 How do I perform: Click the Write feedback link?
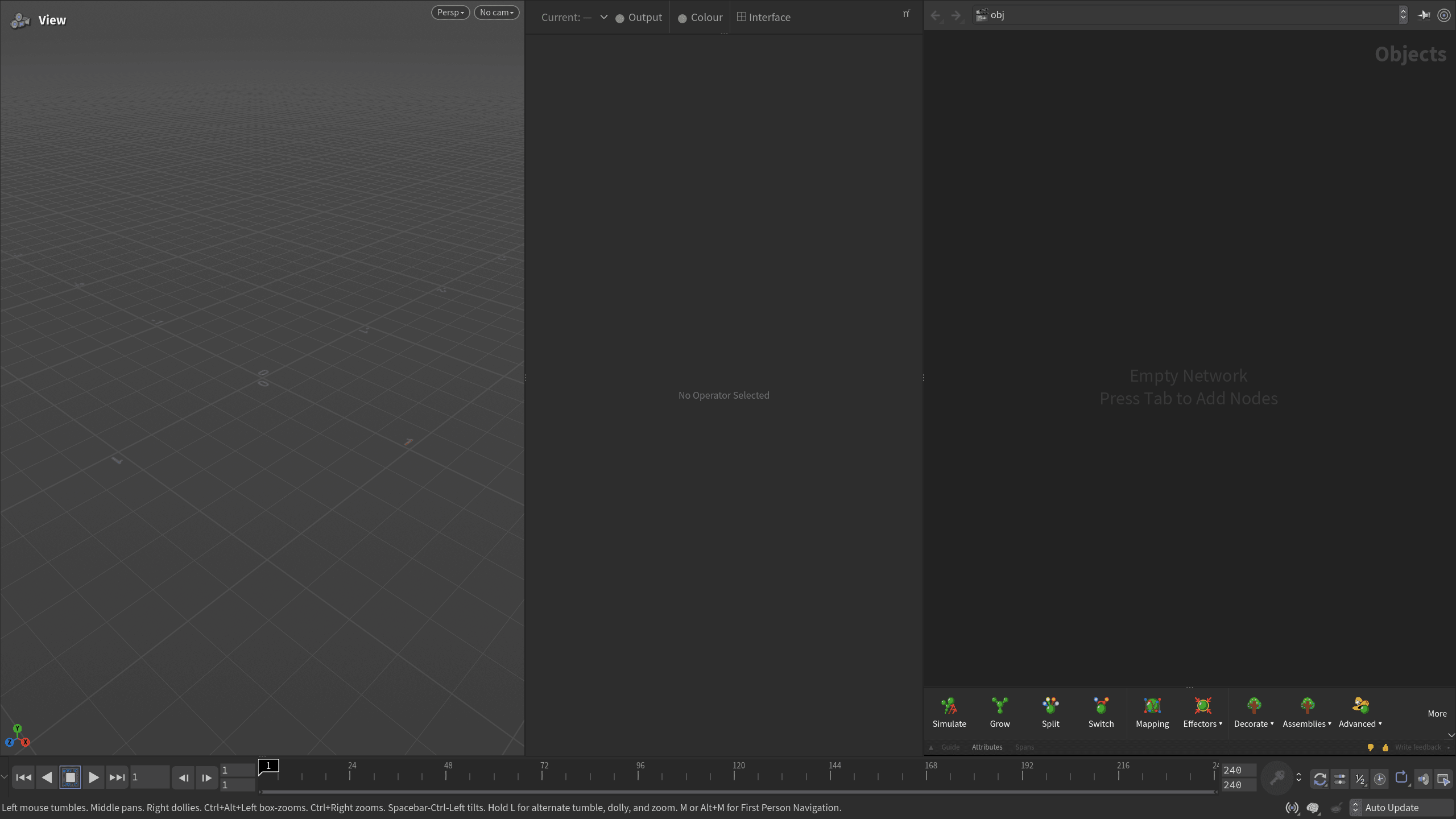(1418, 747)
